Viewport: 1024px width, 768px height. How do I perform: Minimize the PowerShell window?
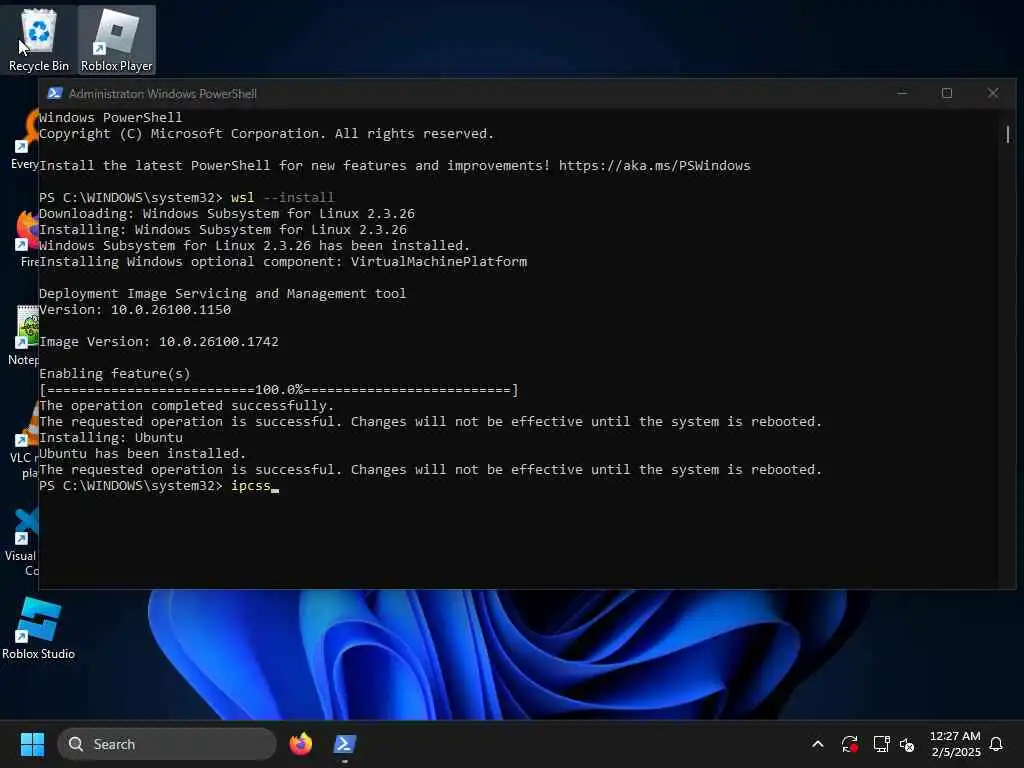point(902,93)
